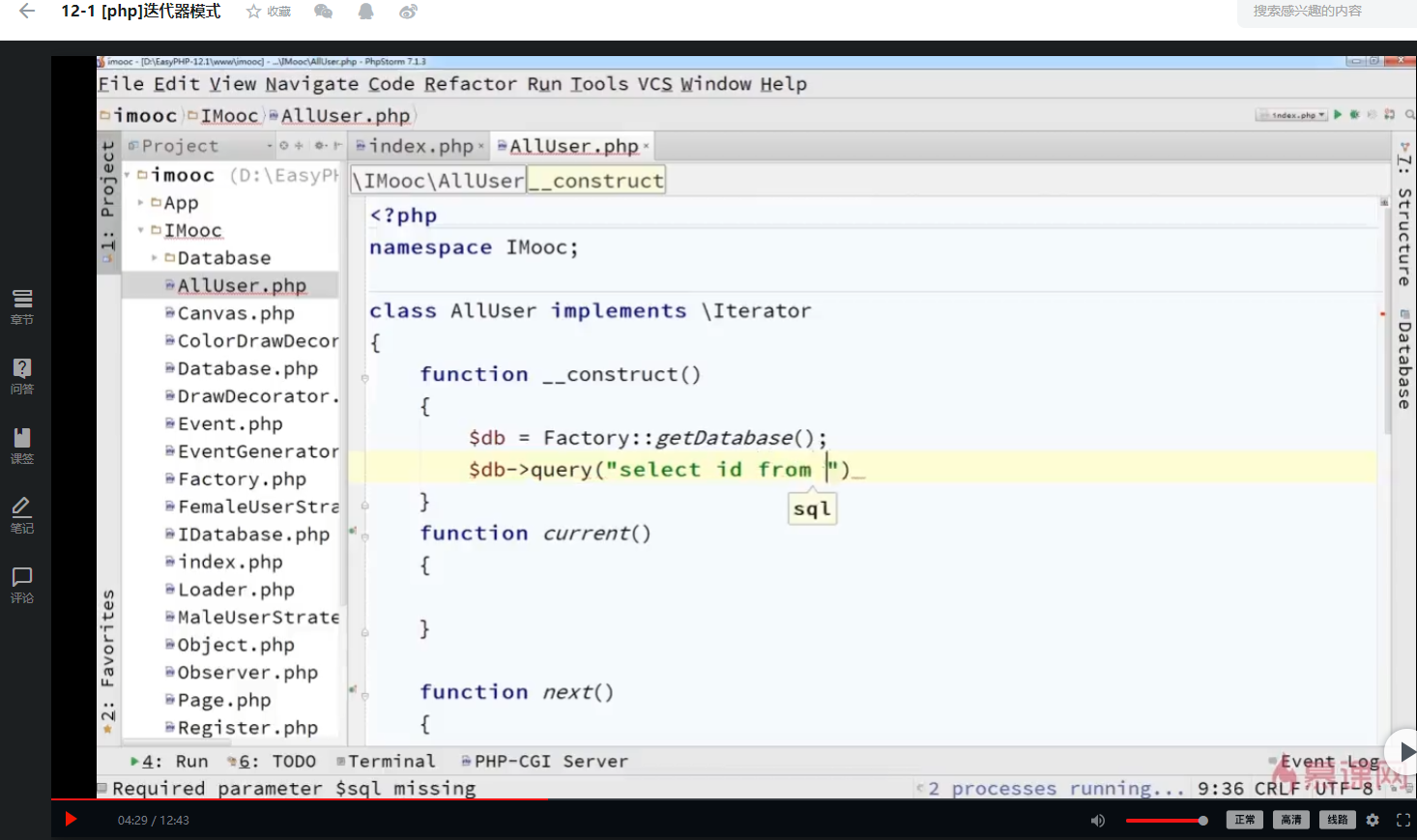Adjust the red volume slider handle
Viewport: 1417px width, 840px height.
(x=1203, y=821)
